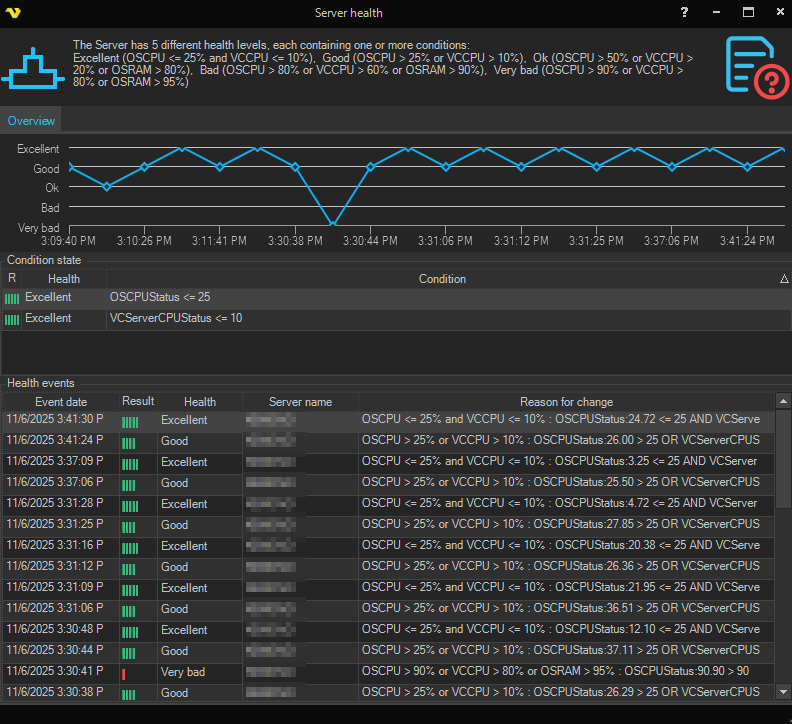Switch to the Overview tab

click(31, 121)
